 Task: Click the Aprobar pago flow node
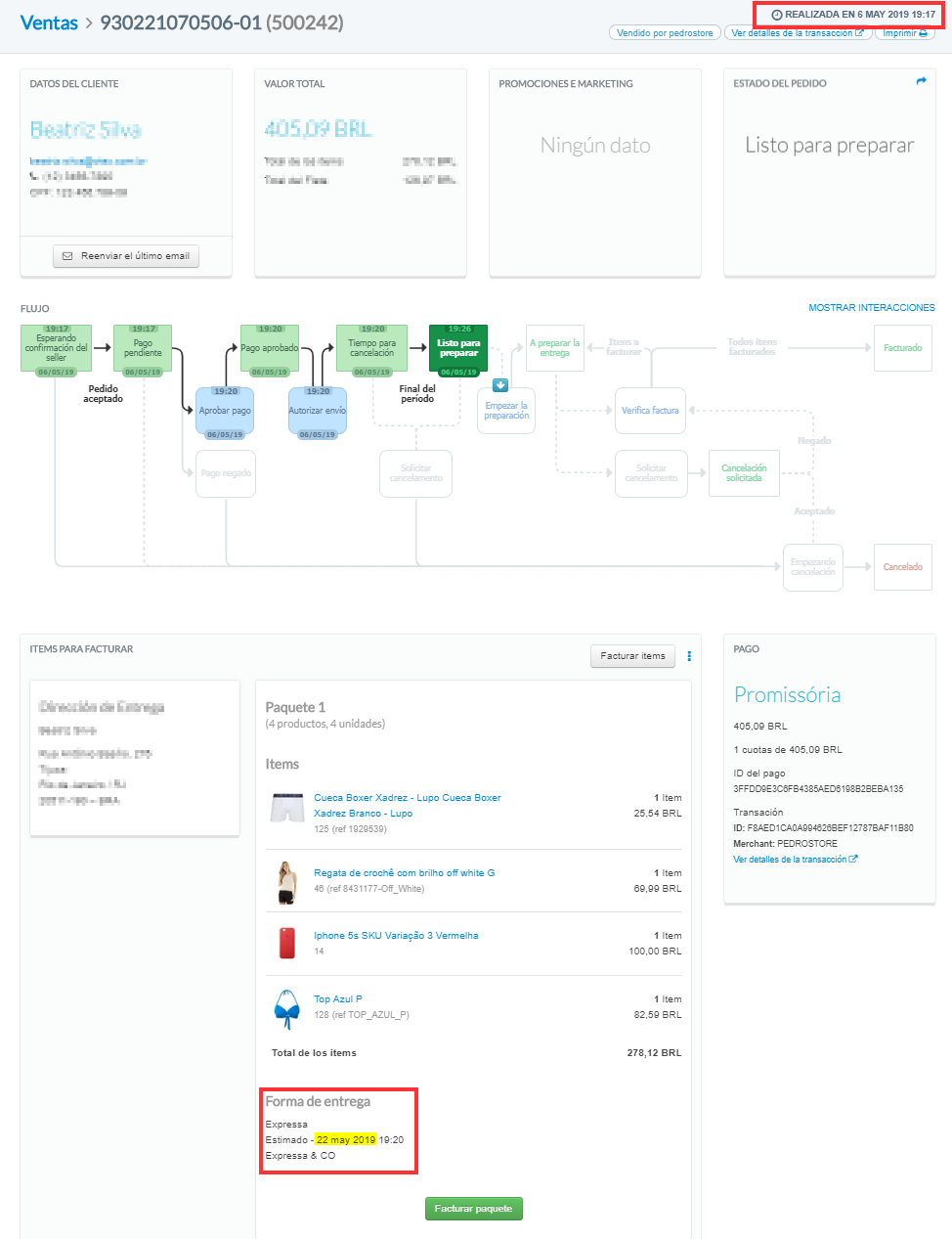coord(225,411)
